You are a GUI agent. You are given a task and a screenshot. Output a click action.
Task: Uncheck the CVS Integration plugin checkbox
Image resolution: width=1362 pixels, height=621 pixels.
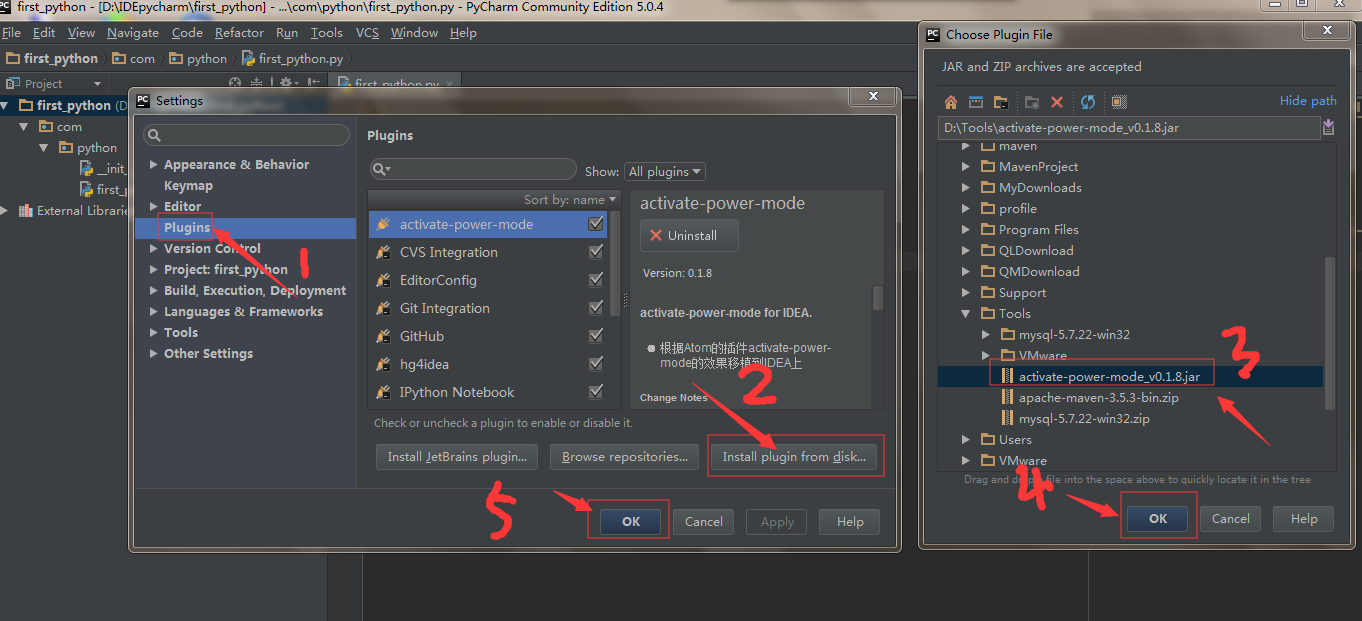coord(596,252)
